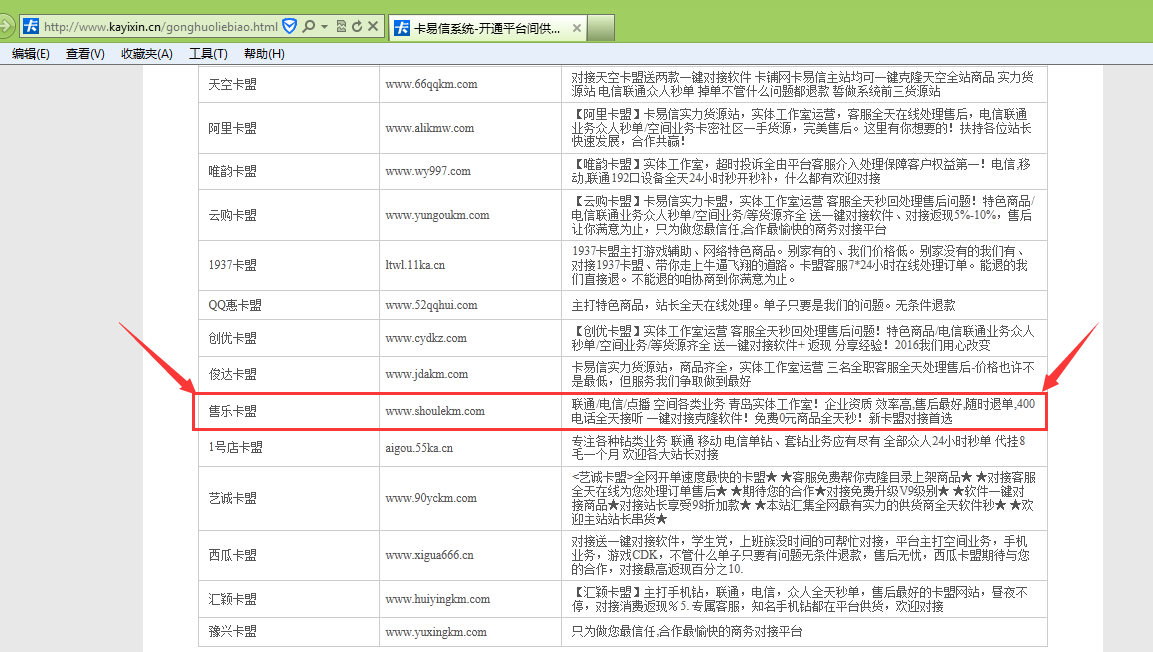Screen dimensions: 1153x652
Task: Open the 收藏夹(A) menu
Action: (x=147, y=54)
